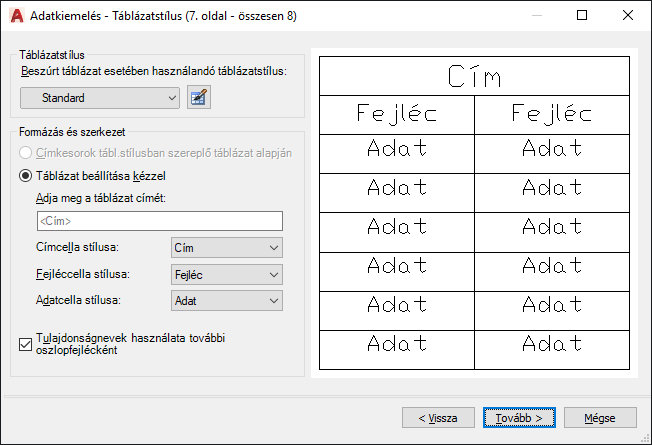This screenshot has width=652, height=445.
Task: Select 'Táblázat beállítása kézzel' radio button
Action: [26, 175]
